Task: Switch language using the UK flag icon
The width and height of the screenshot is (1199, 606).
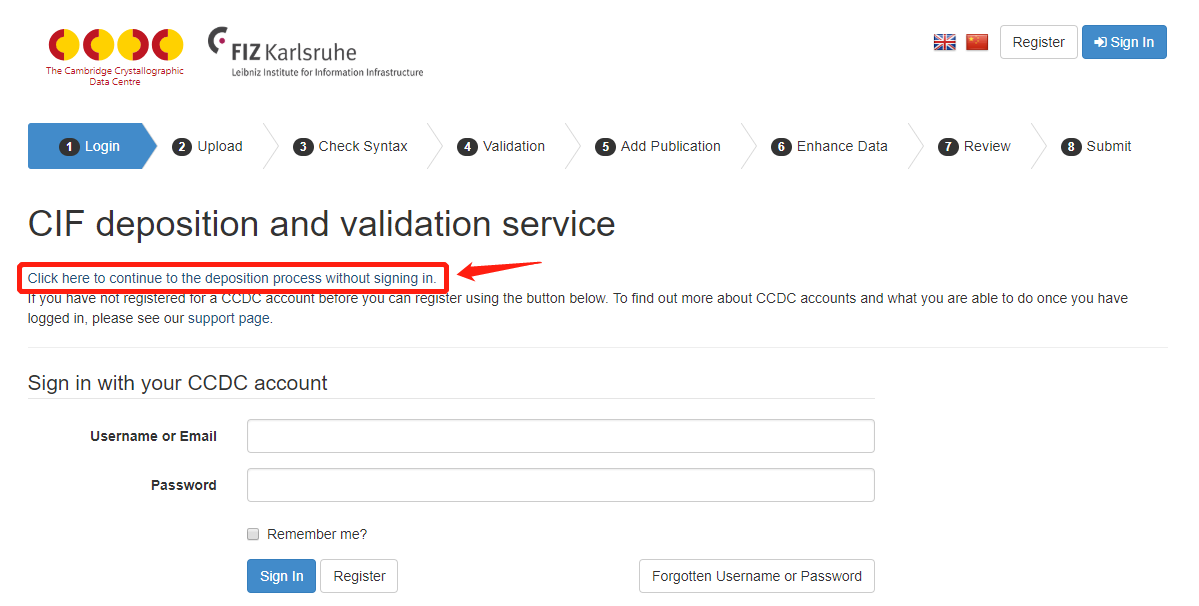Action: click(x=944, y=42)
